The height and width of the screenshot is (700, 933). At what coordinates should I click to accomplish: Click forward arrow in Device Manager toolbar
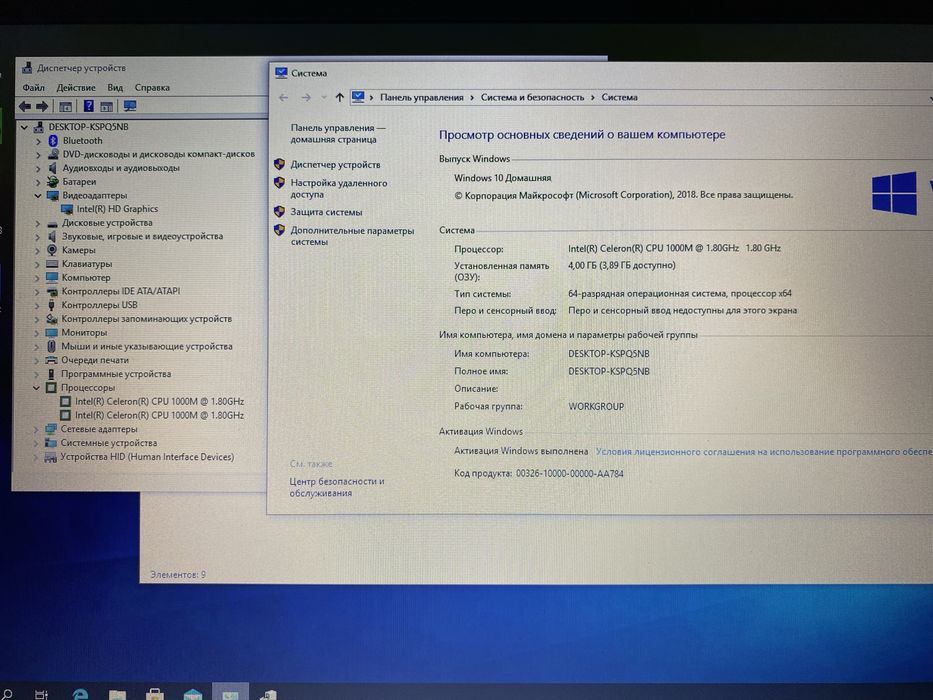[x=42, y=107]
